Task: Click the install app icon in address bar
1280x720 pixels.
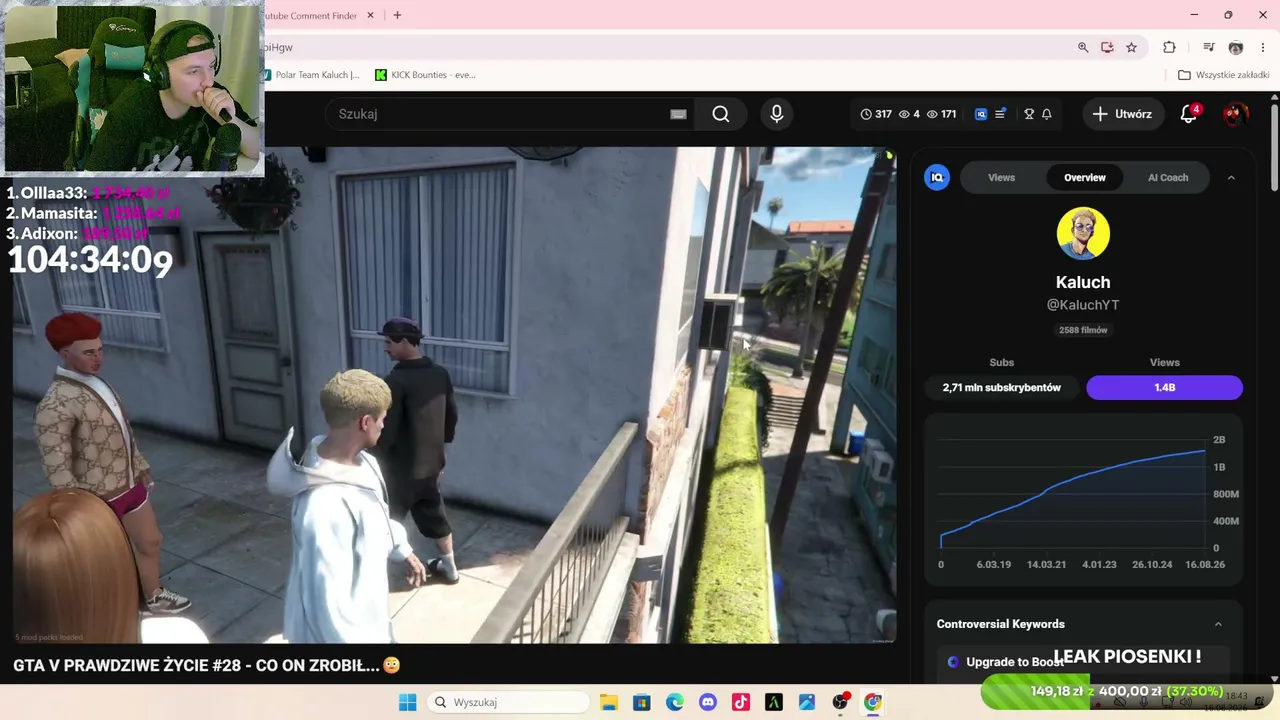Action: (x=1107, y=47)
